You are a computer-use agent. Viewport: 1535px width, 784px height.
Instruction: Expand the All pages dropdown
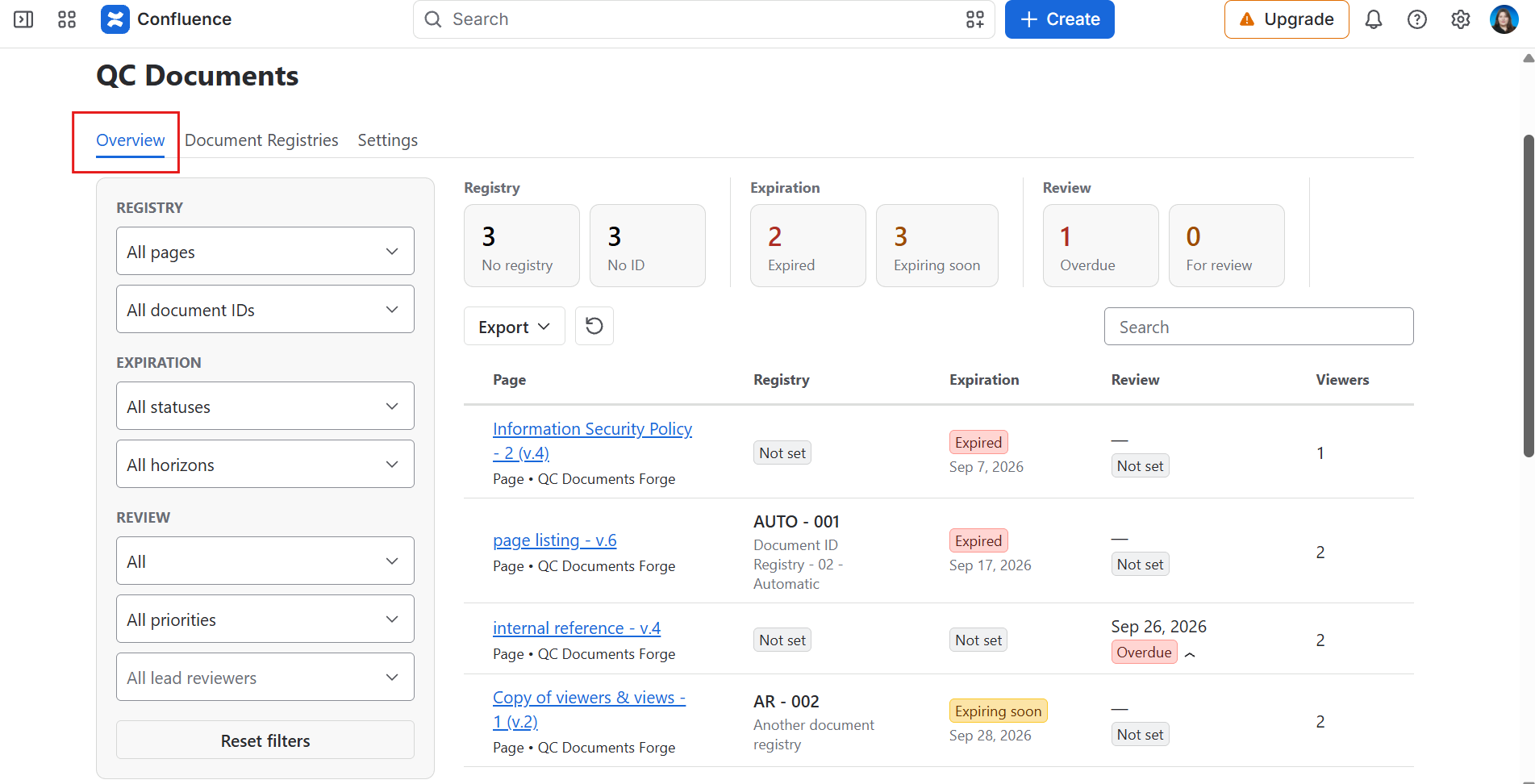[265, 251]
